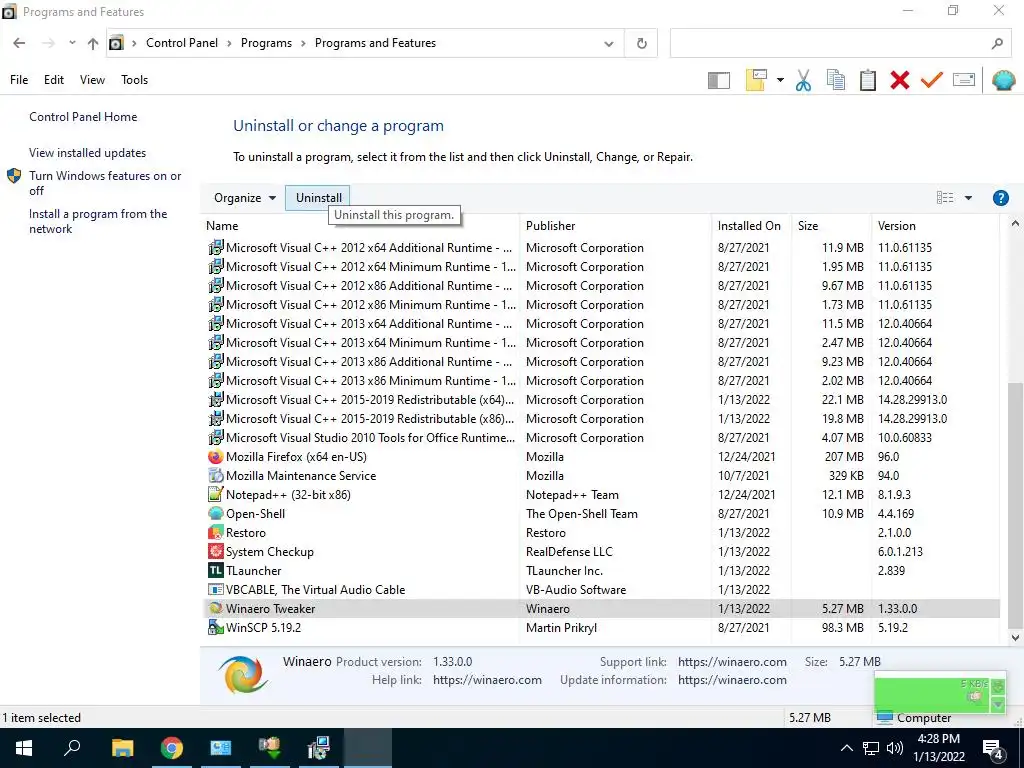Click the taskbar Search magnifier

pos(72,748)
